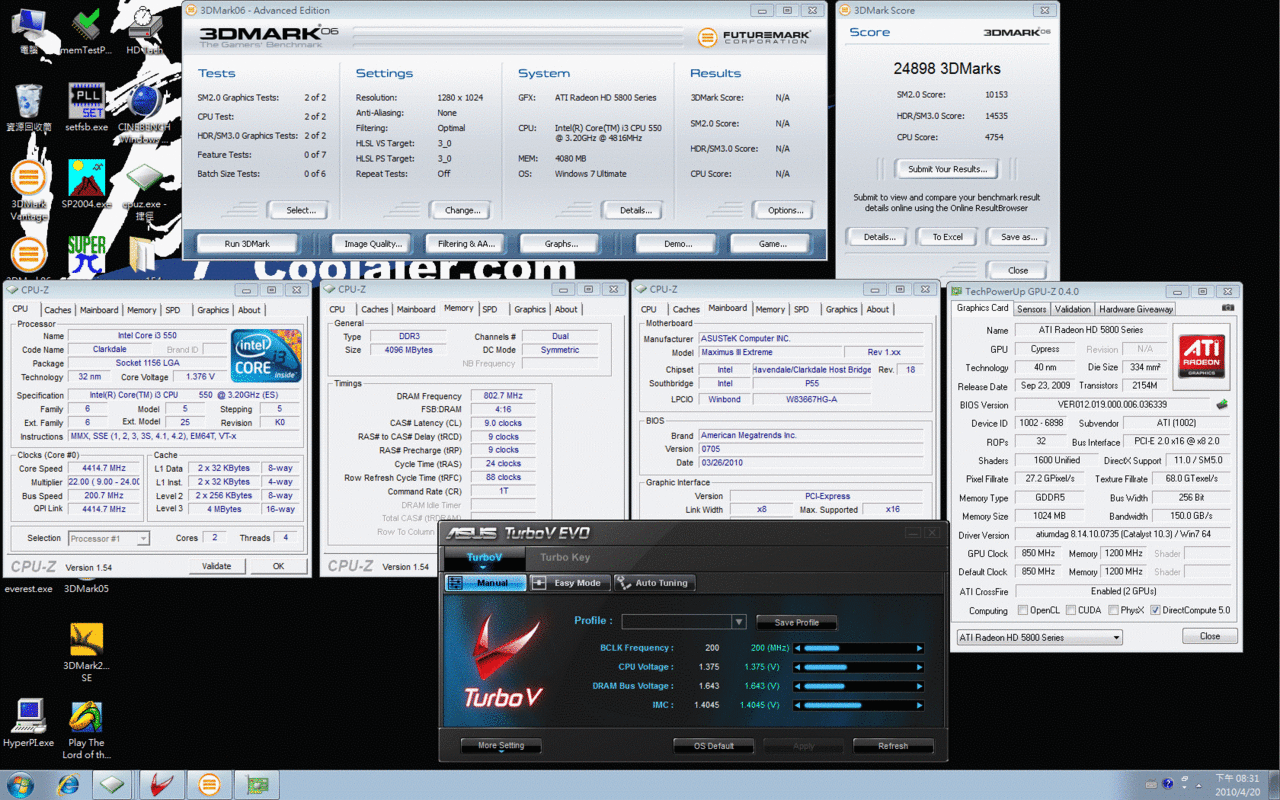Screen dimensions: 1280x800
Task: Adjust the BCLK Frequency slider
Action: click(860, 648)
